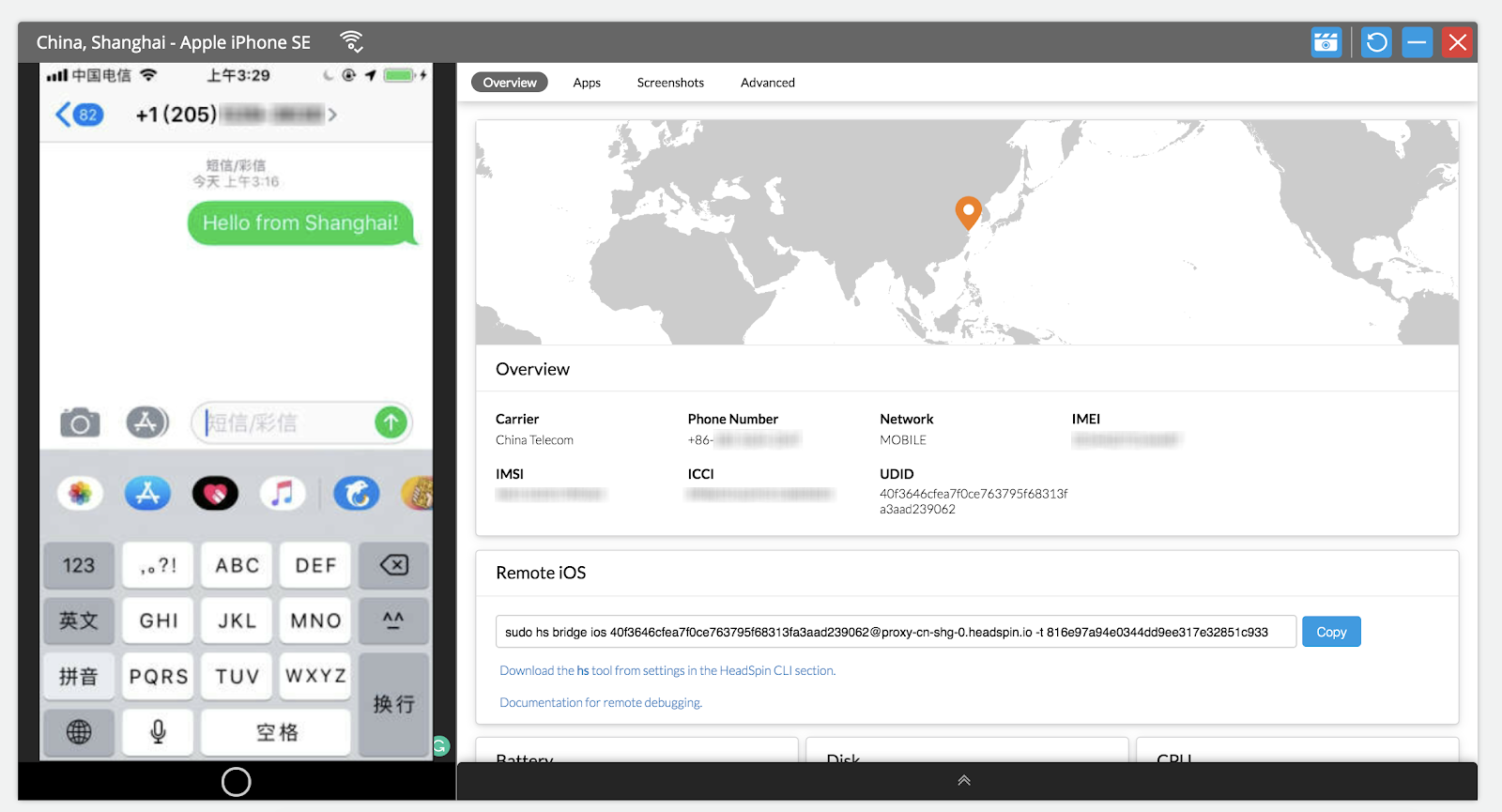Tap the battery icon in phone status bar

(400, 75)
